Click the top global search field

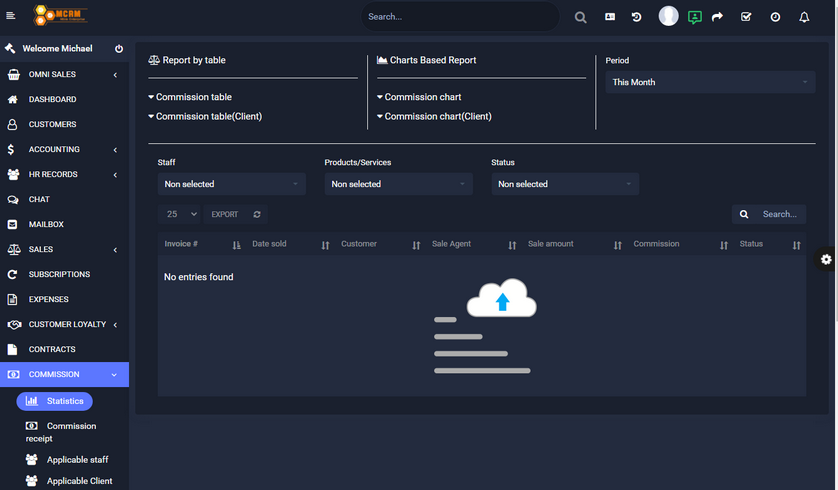(x=460, y=17)
